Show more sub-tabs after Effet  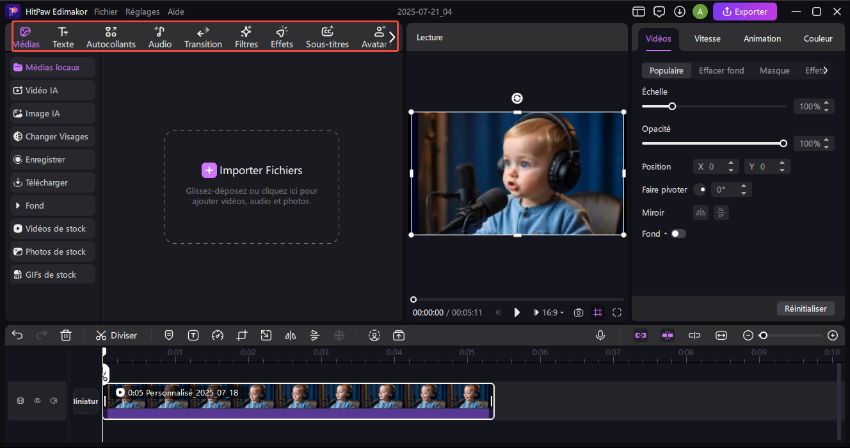pos(826,71)
